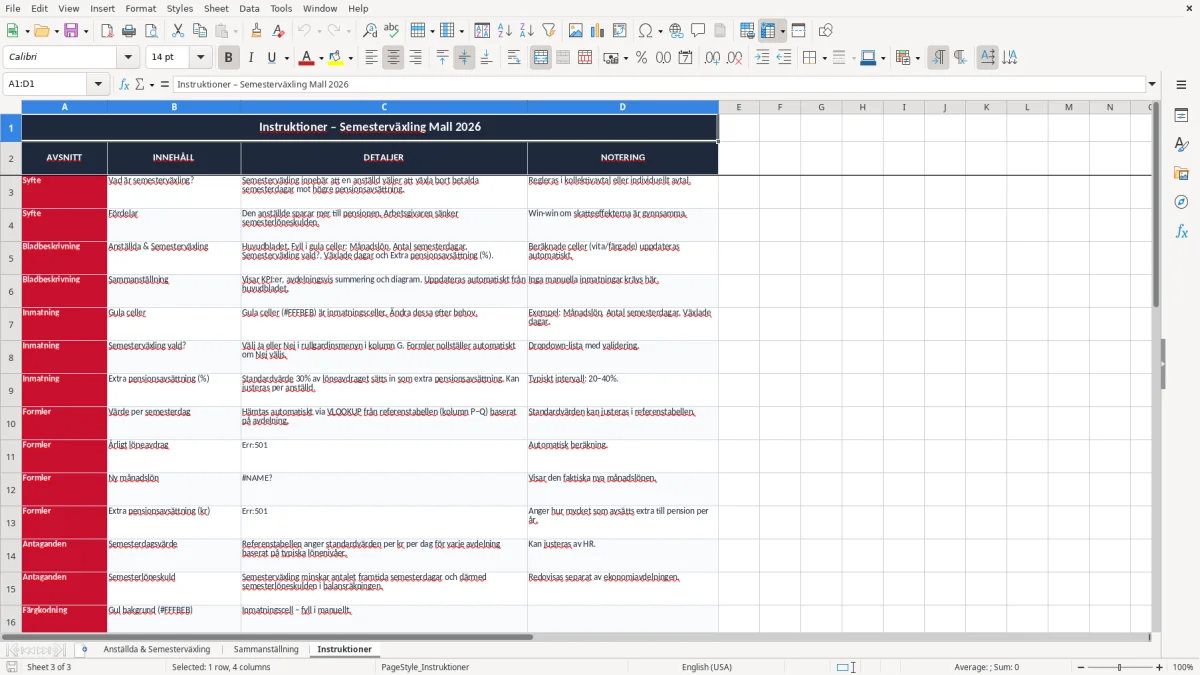Export directly as PDF
The height and width of the screenshot is (675, 1200).
(x=107, y=31)
